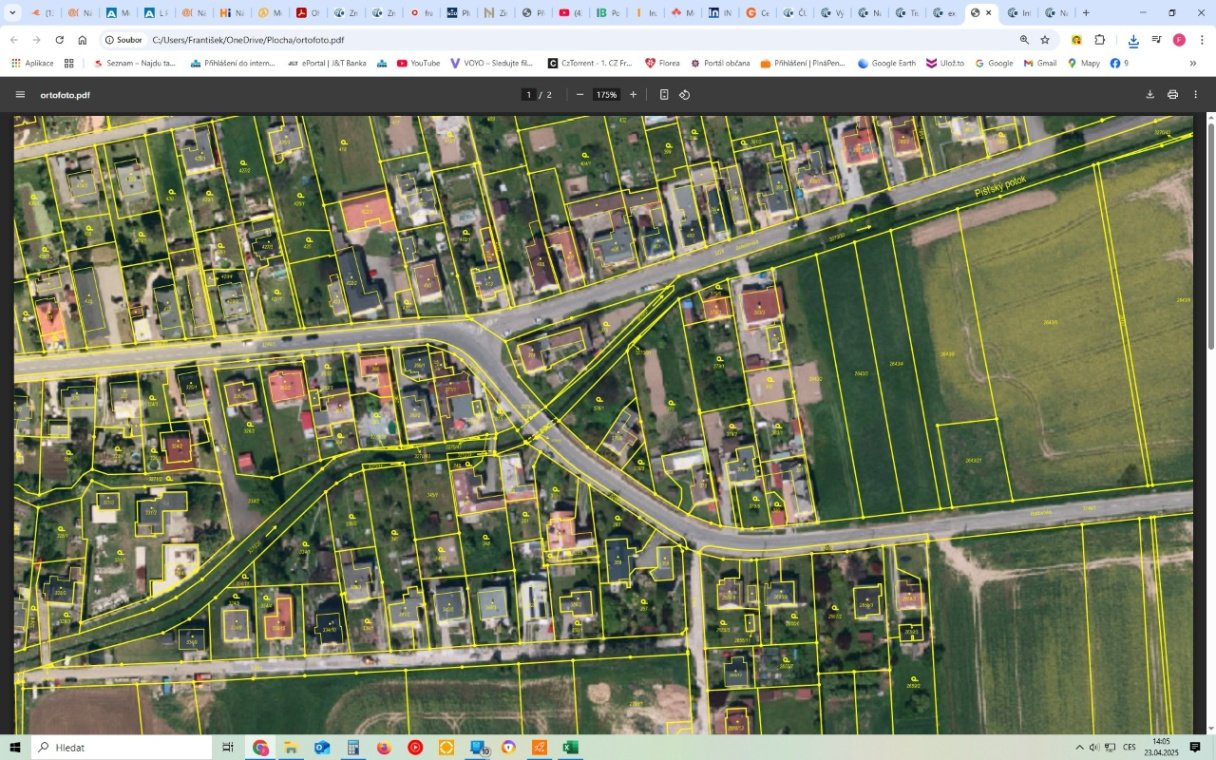Open Excel from the Windows taskbar
Viewport: 1216px width, 760px height.
pos(570,747)
